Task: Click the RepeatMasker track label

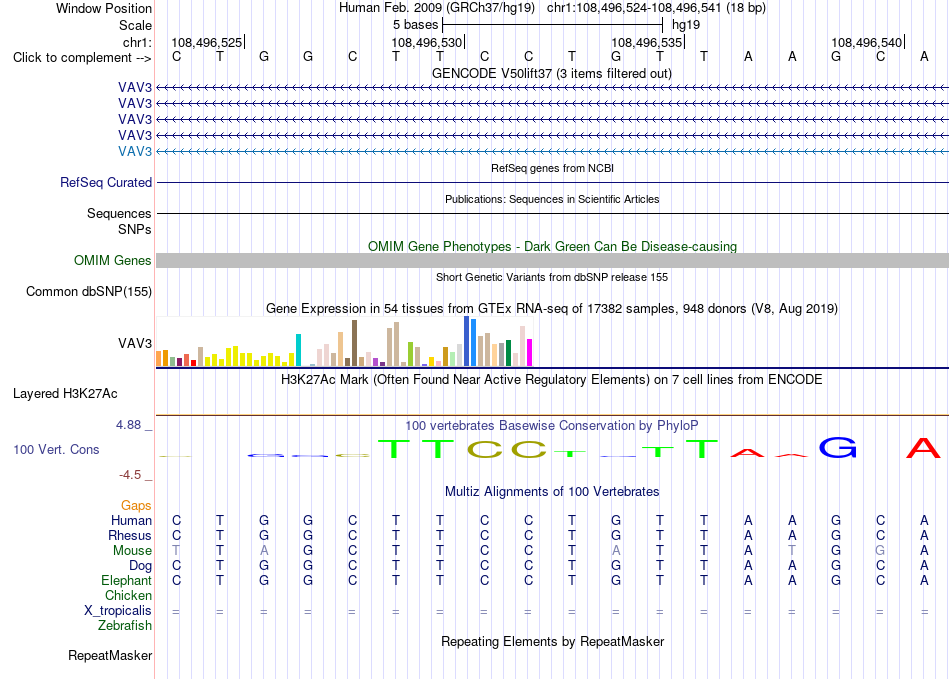Action: pyautogui.click(x=110, y=655)
